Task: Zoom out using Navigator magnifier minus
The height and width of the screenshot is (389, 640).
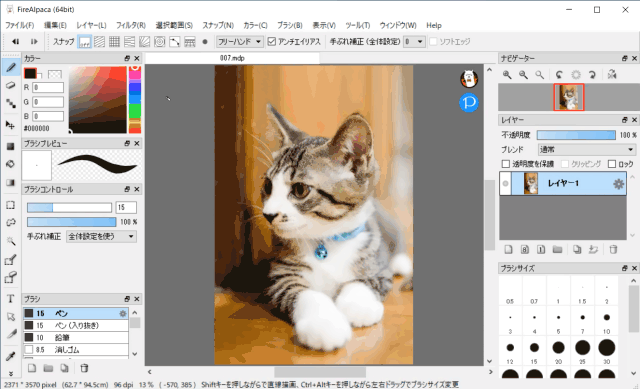Action: pyautogui.click(x=523, y=74)
